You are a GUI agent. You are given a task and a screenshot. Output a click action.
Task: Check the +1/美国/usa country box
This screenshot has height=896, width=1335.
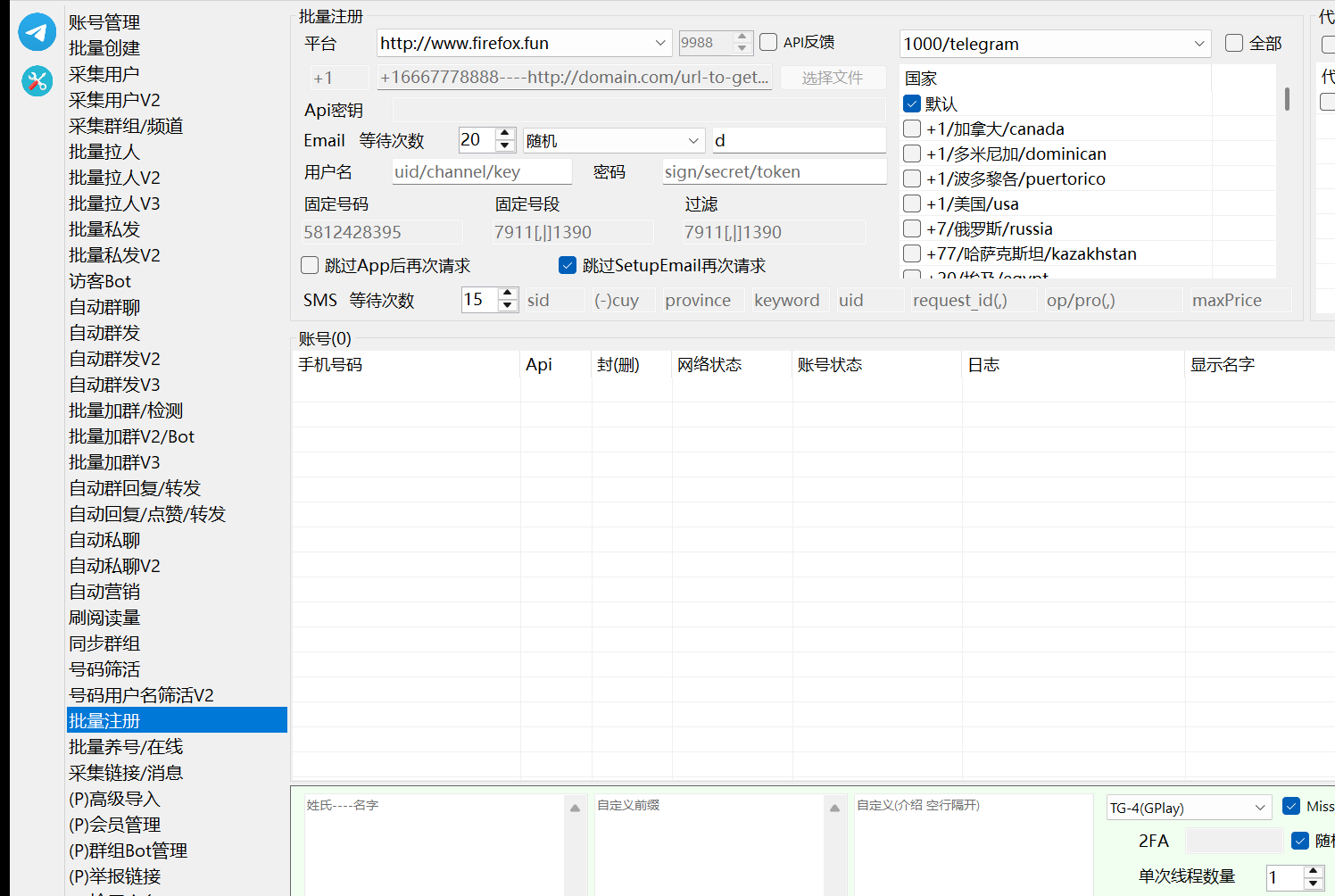coord(912,203)
